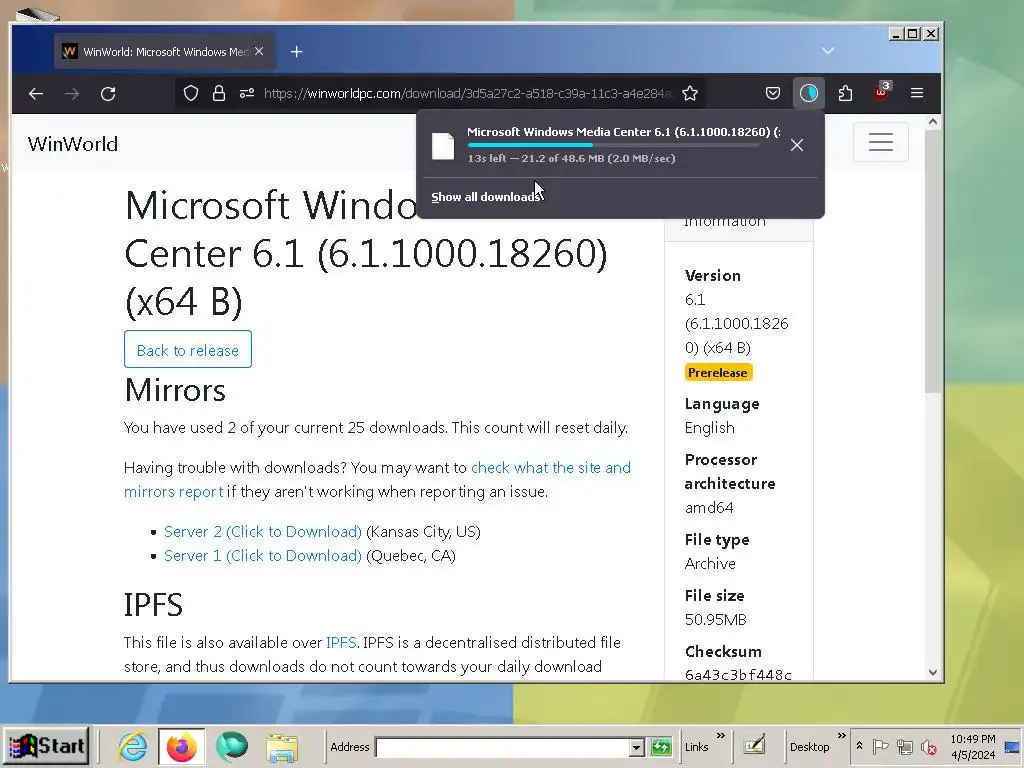Screen dimensions: 1024x768
Task: Click the site padlock security icon
Action: click(219, 93)
